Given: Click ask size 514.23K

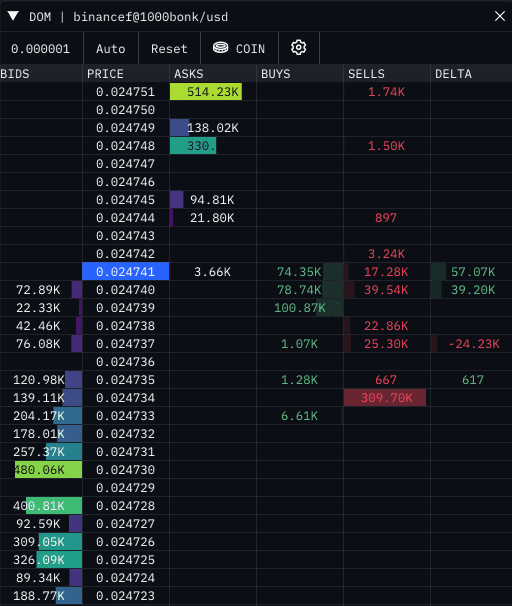Looking at the screenshot, I should pos(213,92).
